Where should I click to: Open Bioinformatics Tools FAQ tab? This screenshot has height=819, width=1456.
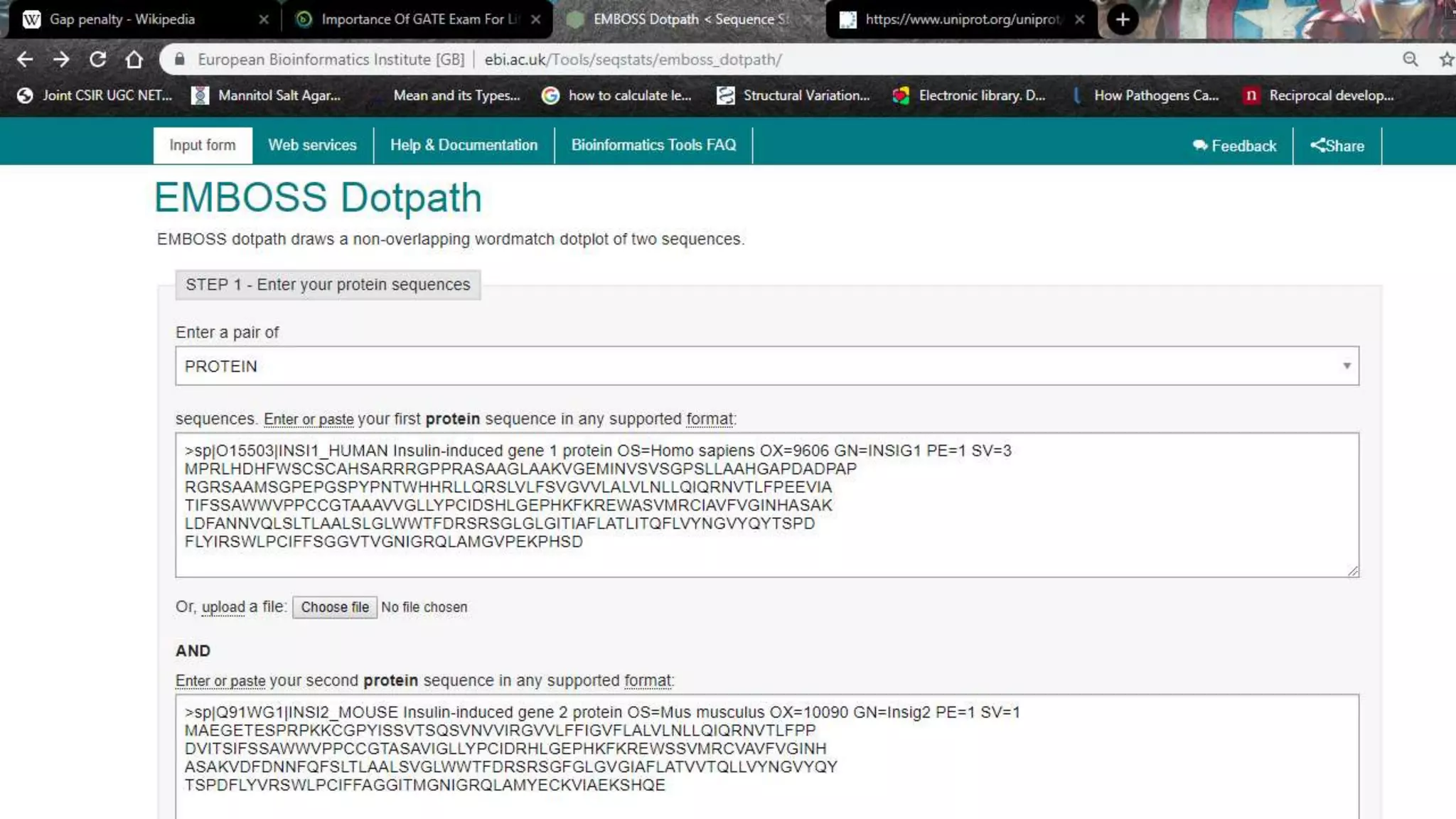653,145
